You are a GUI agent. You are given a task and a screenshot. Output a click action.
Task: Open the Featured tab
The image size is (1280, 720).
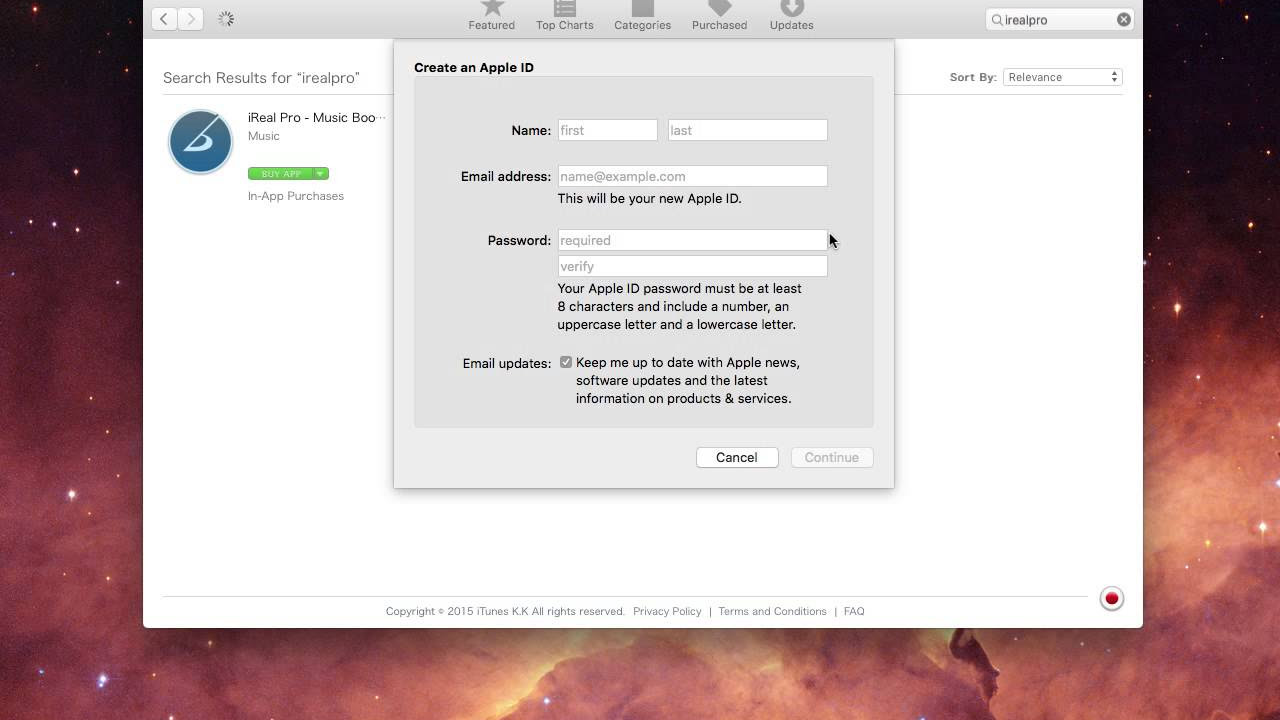(x=491, y=17)
